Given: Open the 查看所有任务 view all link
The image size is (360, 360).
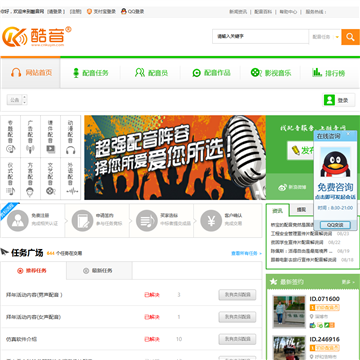Looking at the screenshot, I should [246, 253].
